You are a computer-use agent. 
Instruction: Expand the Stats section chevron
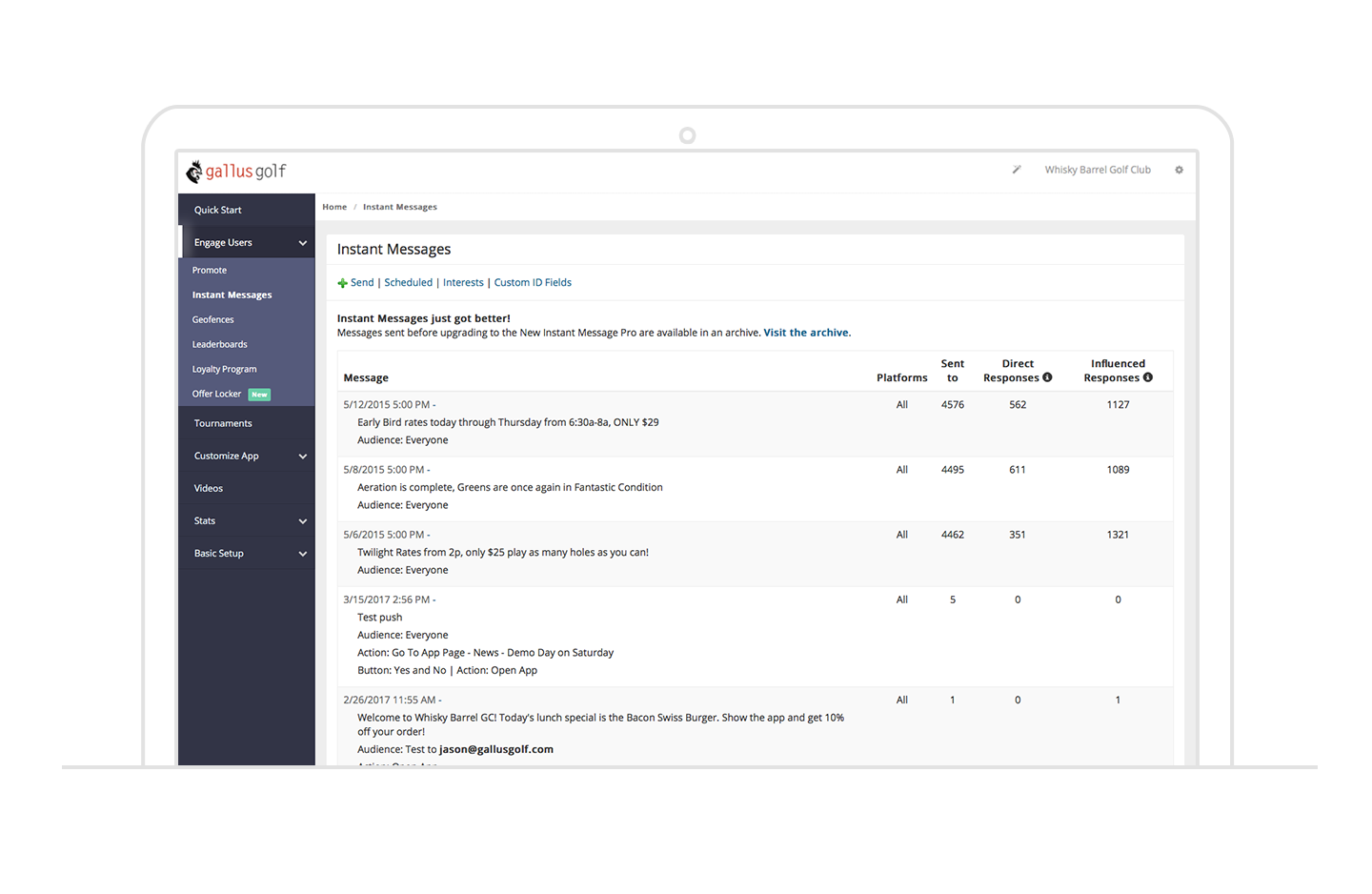(303, 521)
